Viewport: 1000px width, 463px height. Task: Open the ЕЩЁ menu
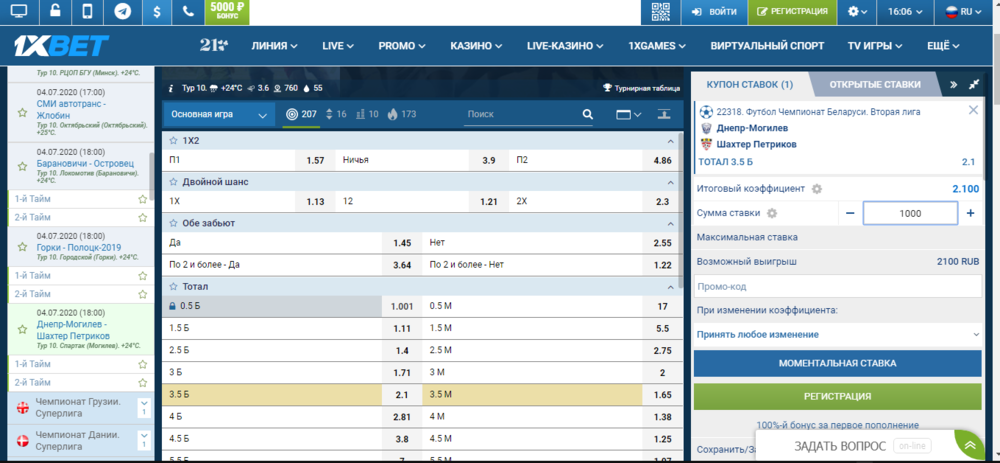pos(943,46)
